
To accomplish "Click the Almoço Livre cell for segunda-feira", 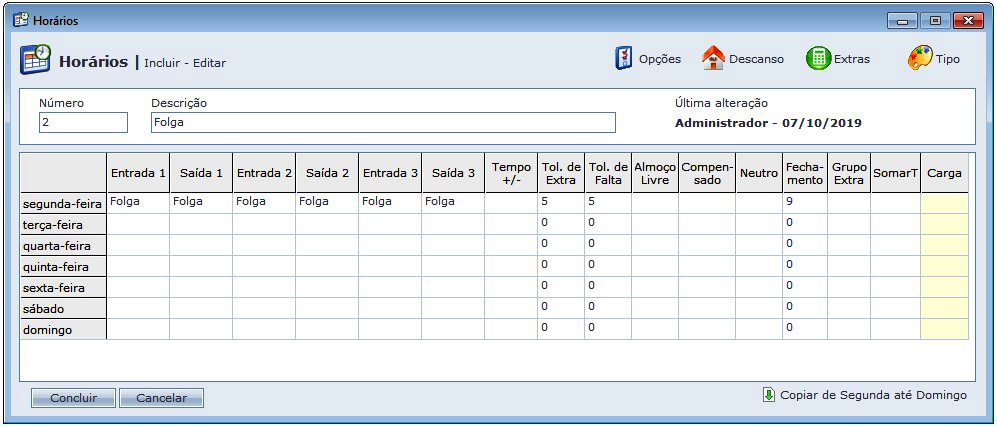I will tap(655, 202).
